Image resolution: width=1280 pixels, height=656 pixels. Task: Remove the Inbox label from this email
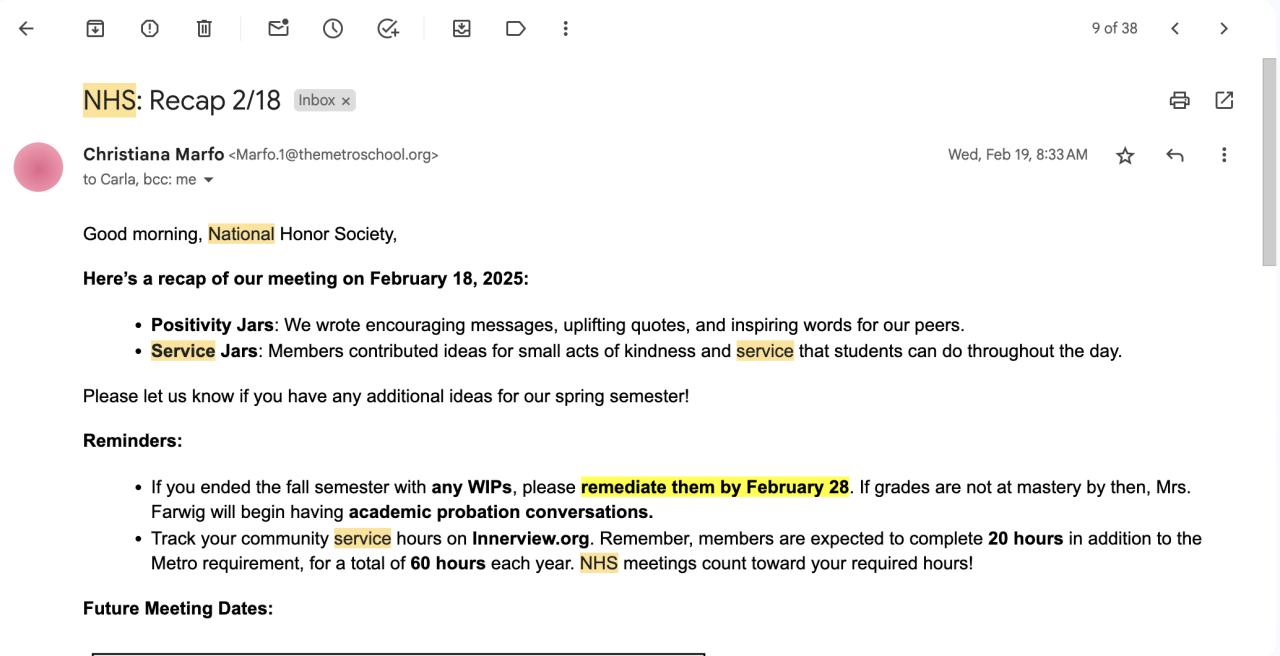coord(346,101)
